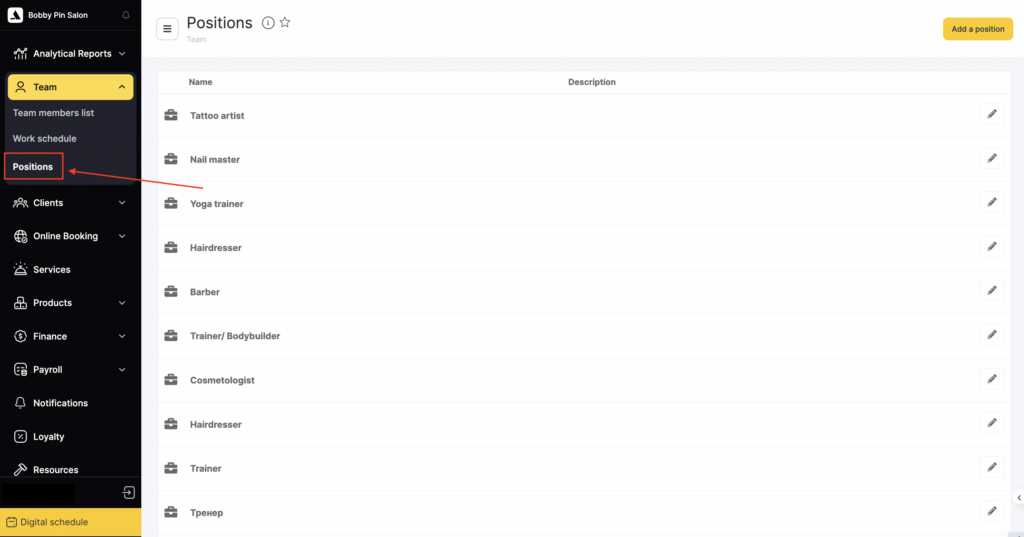The image size is (1024, 537).
Task: Click the Trainer position name
Action: (206, 468)
